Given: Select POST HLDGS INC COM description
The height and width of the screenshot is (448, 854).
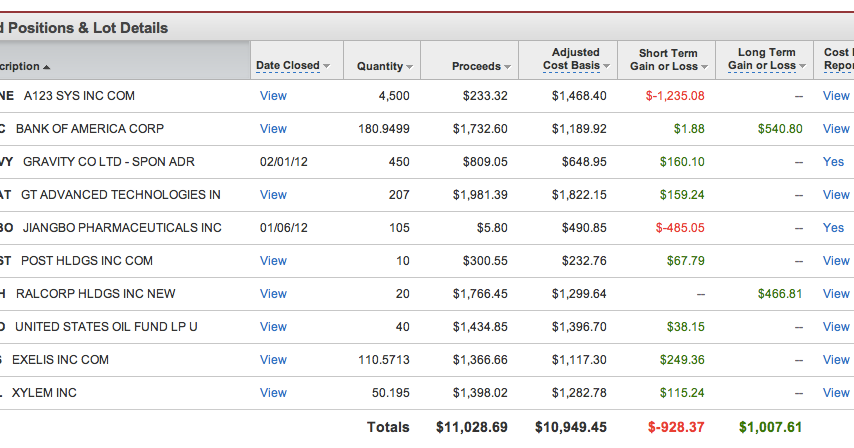Looking at the screenshot, I should point(87,261).
